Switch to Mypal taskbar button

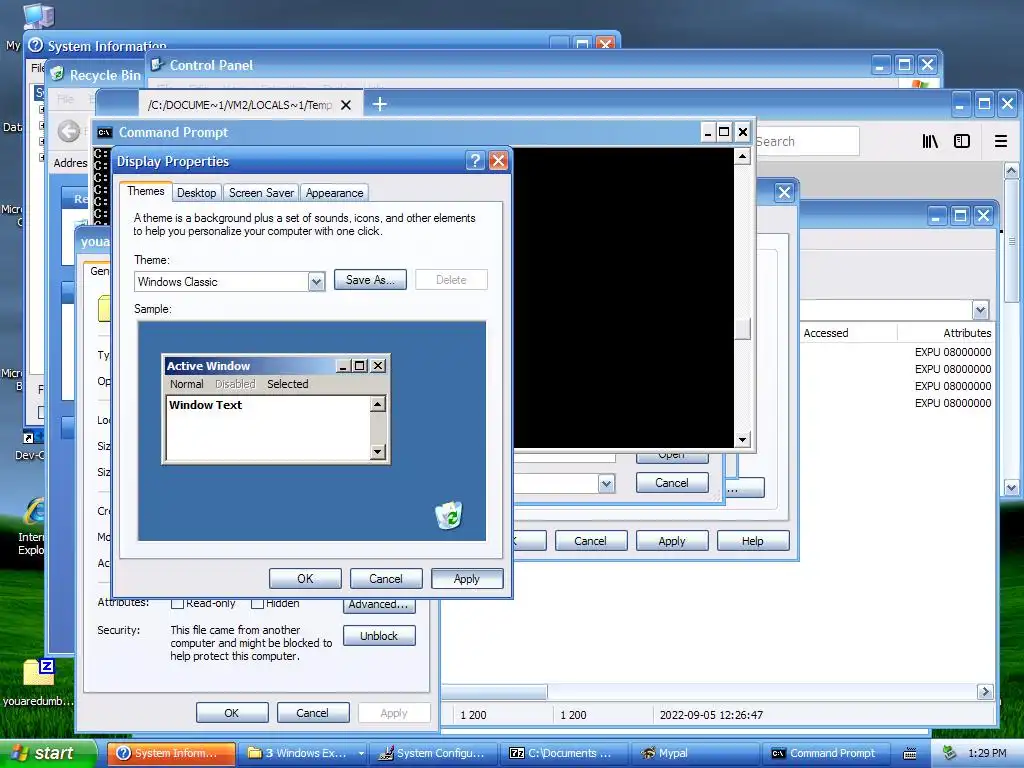coord(696,753)
